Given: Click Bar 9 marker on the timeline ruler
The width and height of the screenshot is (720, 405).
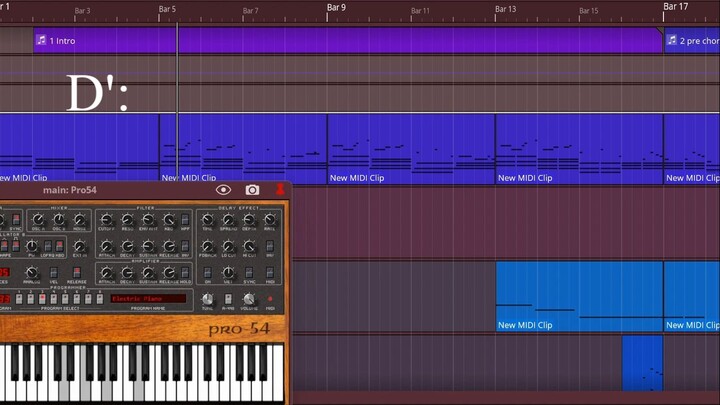Looking at the screenshot, I should click(x=337, y=8).
